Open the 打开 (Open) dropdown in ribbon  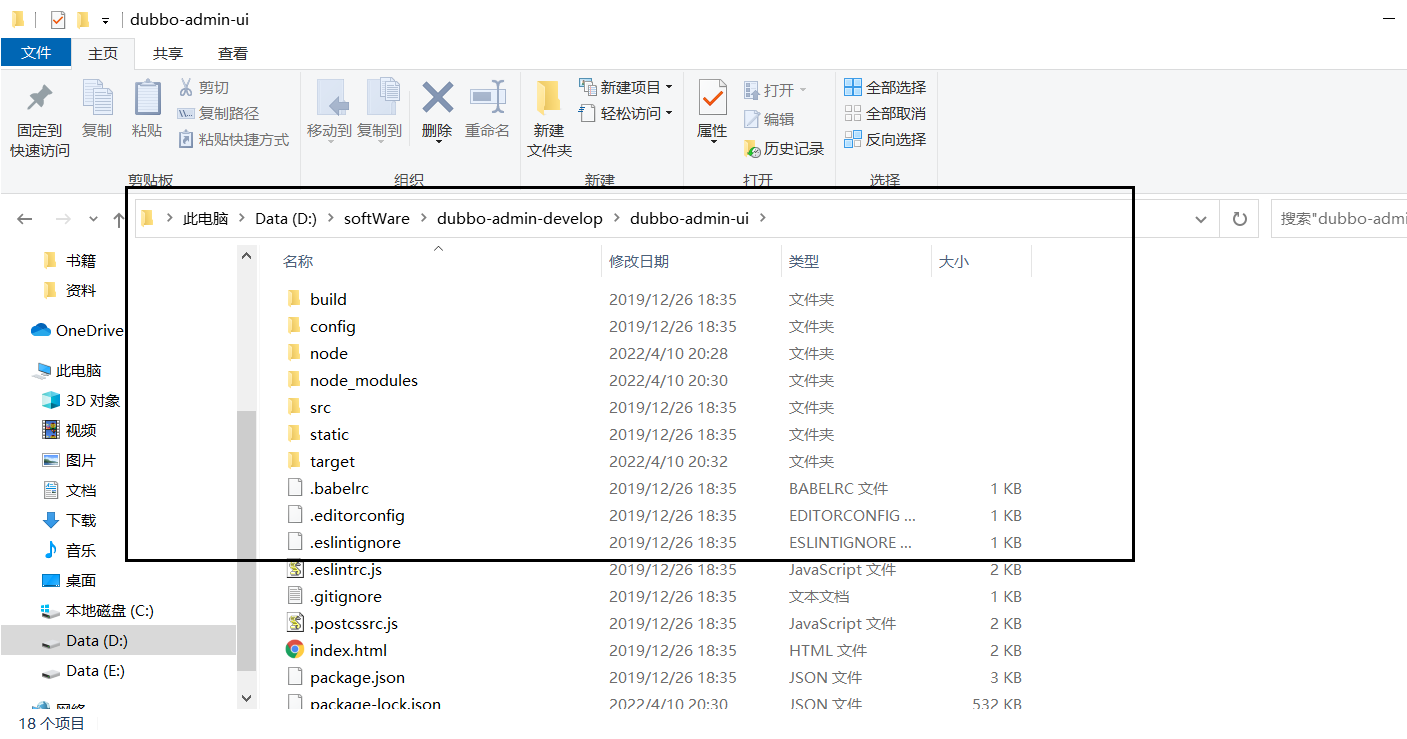(775, 90)
